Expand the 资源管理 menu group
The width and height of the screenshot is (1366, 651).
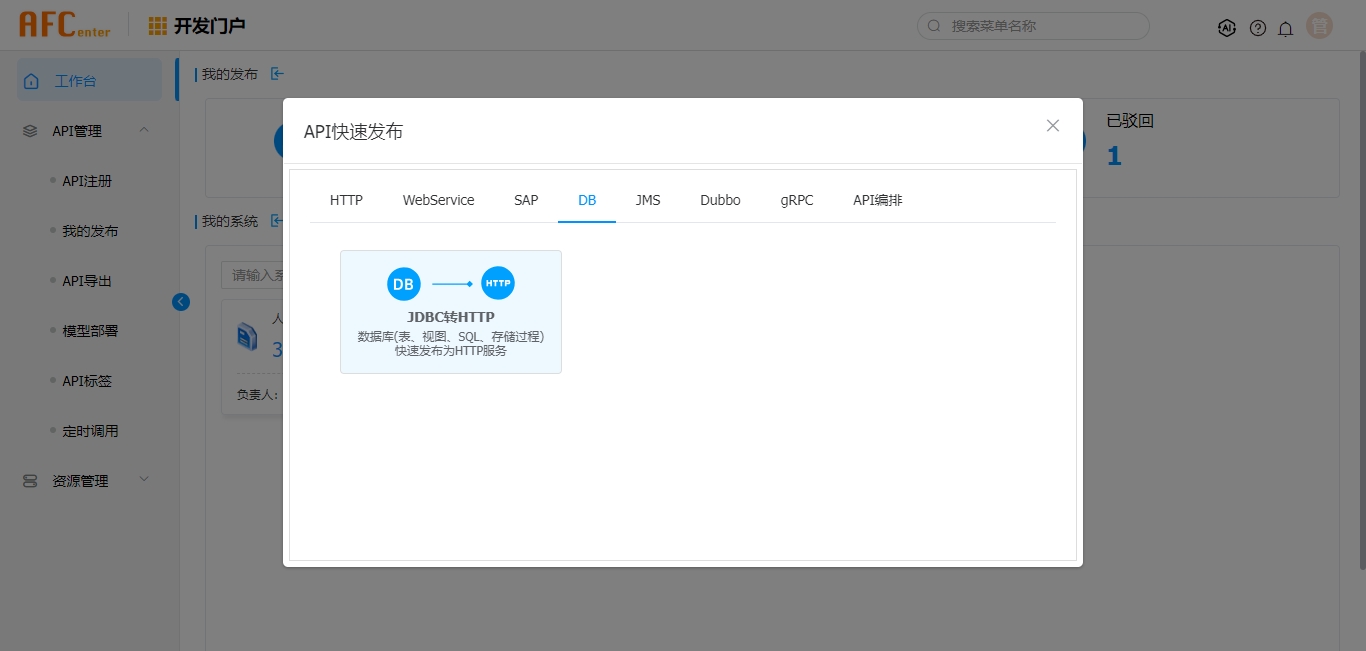click(144, 480)
